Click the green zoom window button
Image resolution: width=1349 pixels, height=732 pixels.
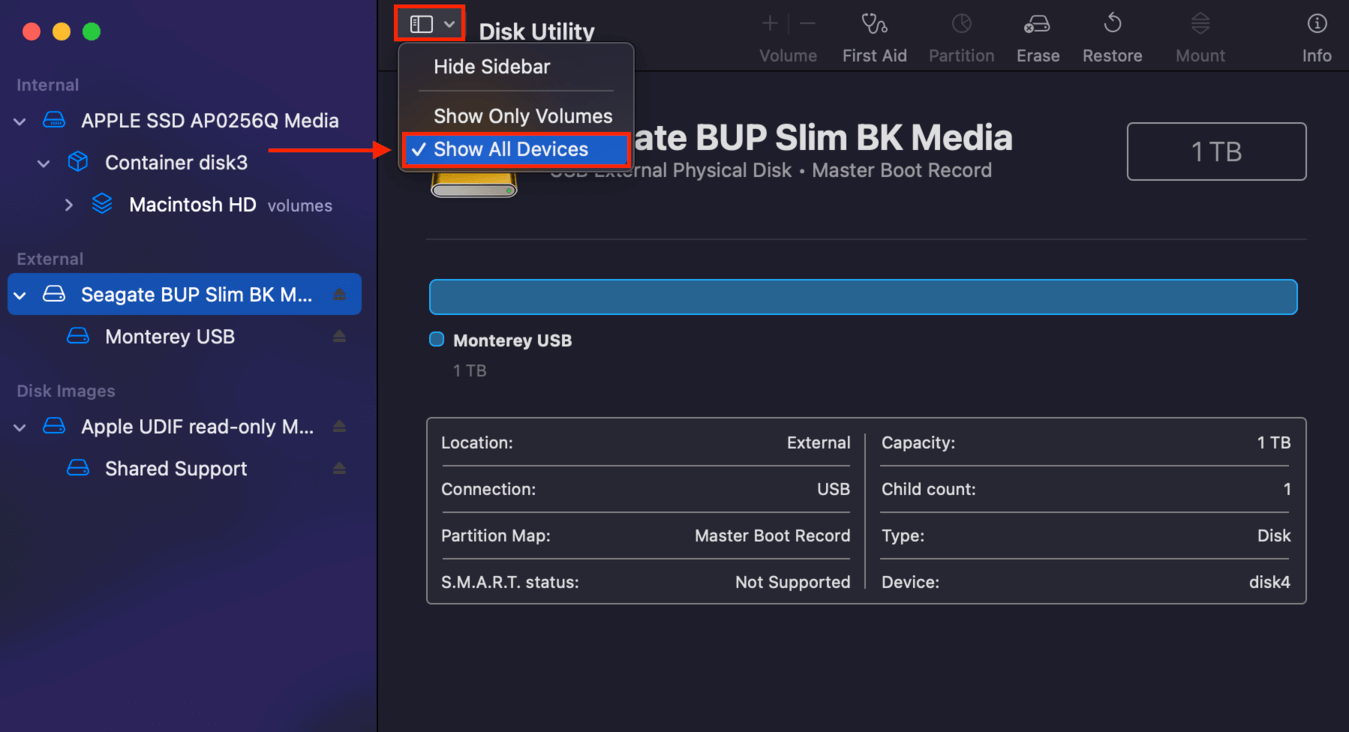tap(91, 32)
